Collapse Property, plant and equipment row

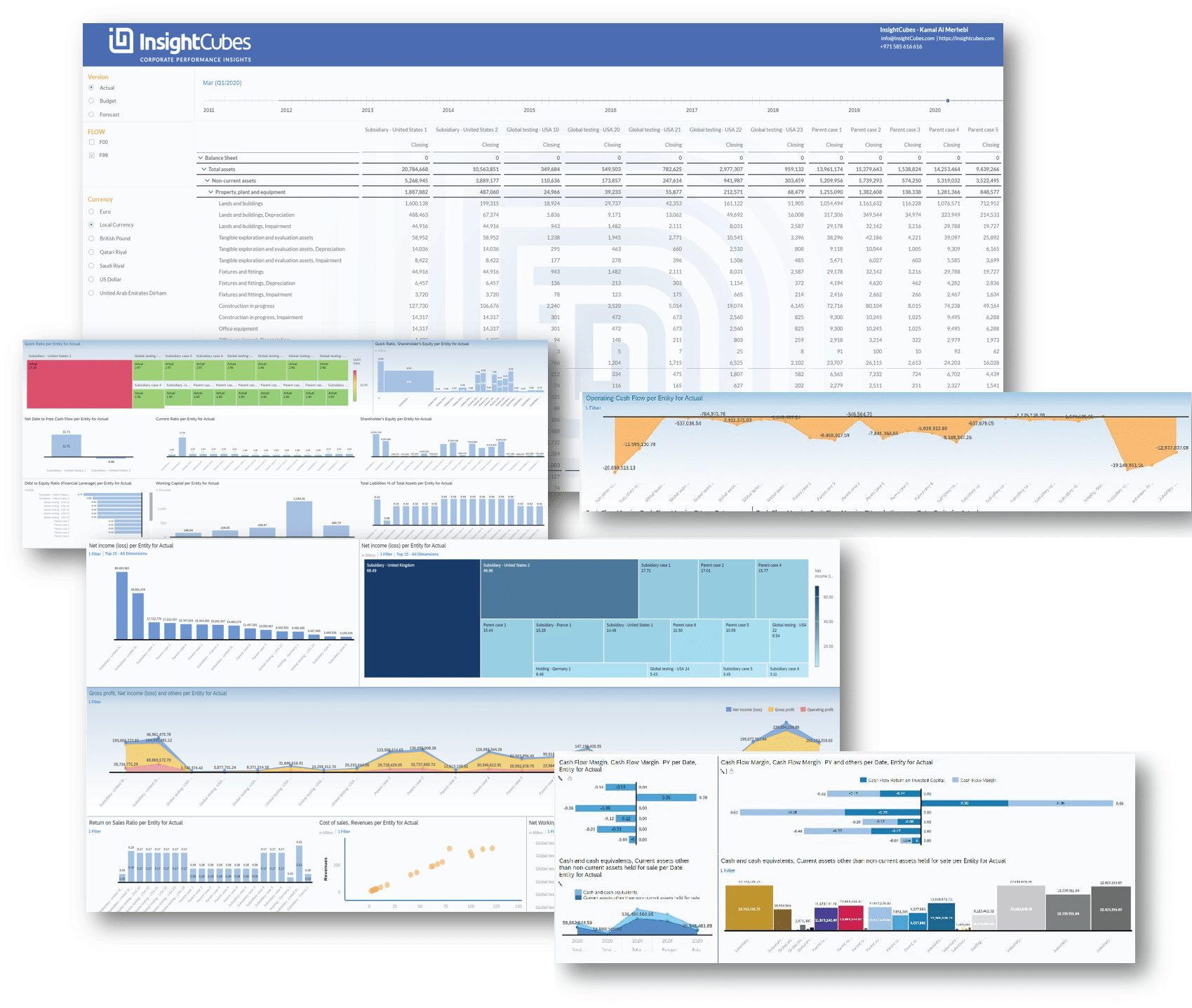point(210,192)
